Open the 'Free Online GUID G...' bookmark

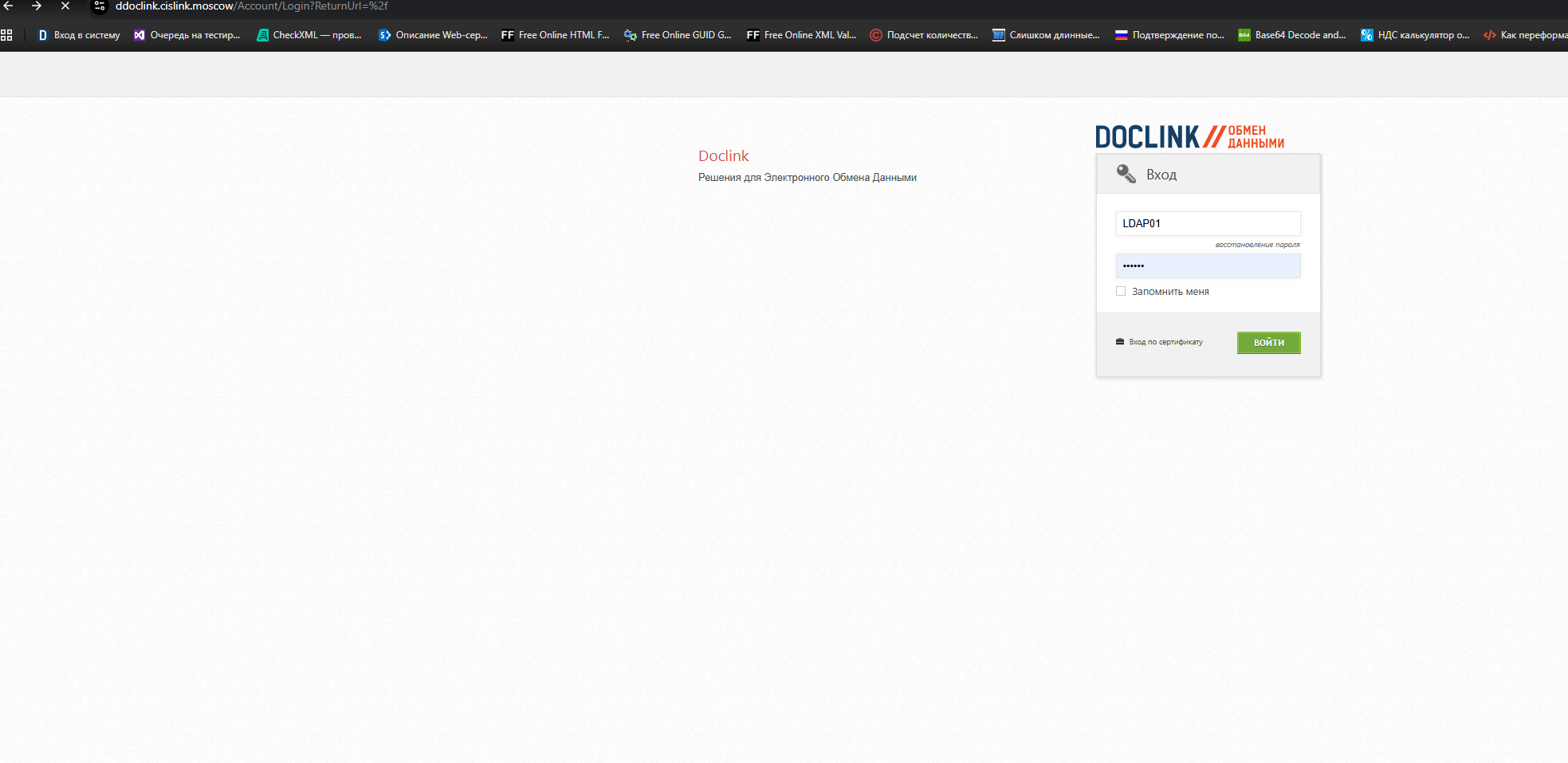point(678,35)
